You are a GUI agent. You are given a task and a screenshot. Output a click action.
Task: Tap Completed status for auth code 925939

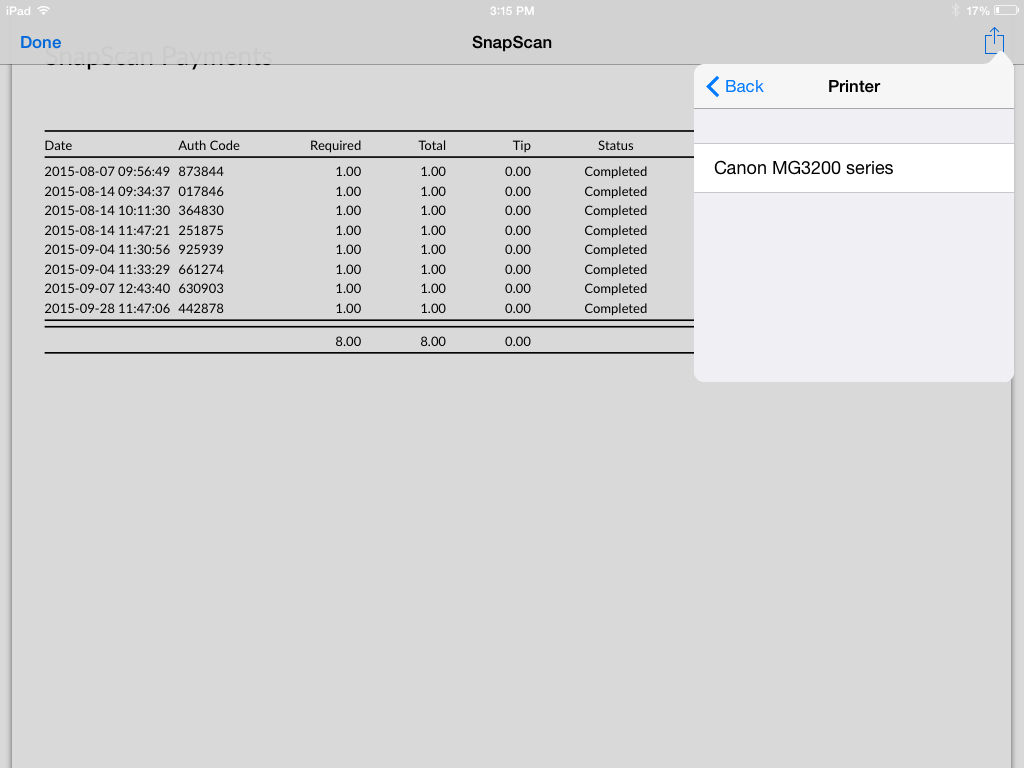click(616, 249)
